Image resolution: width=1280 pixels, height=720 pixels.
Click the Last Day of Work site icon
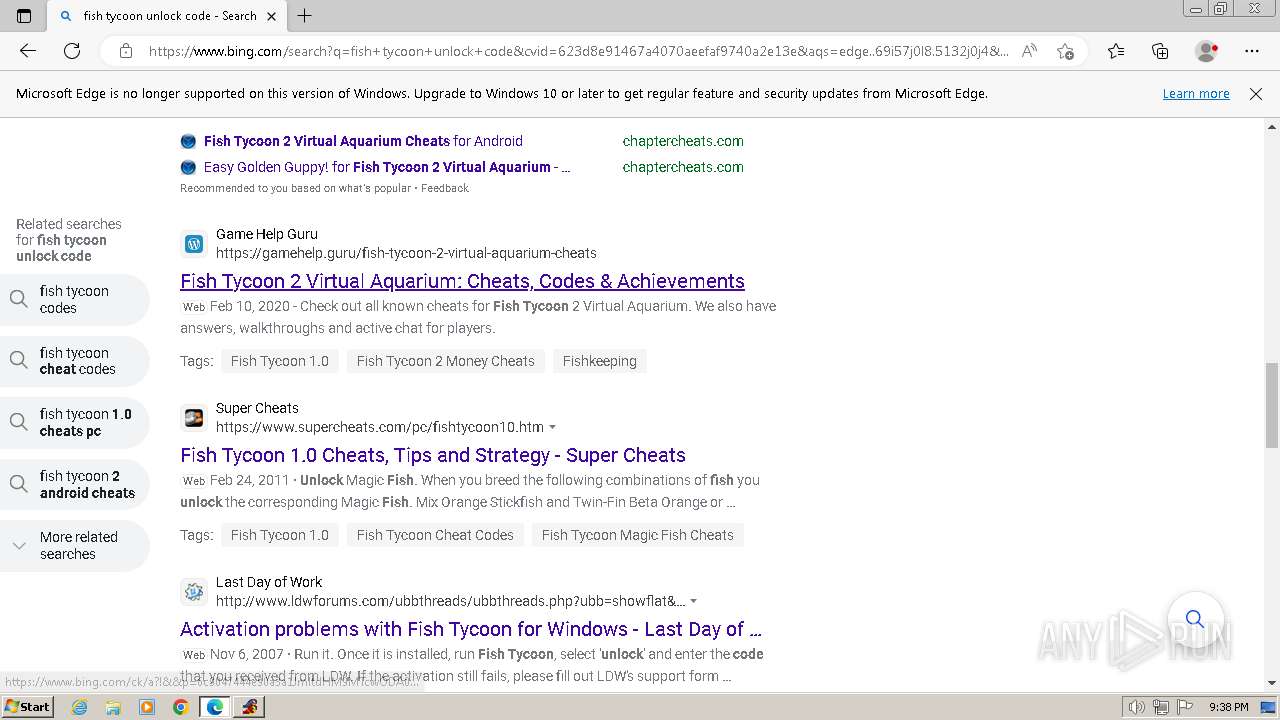pyautogui.click(x=194, y=591)
